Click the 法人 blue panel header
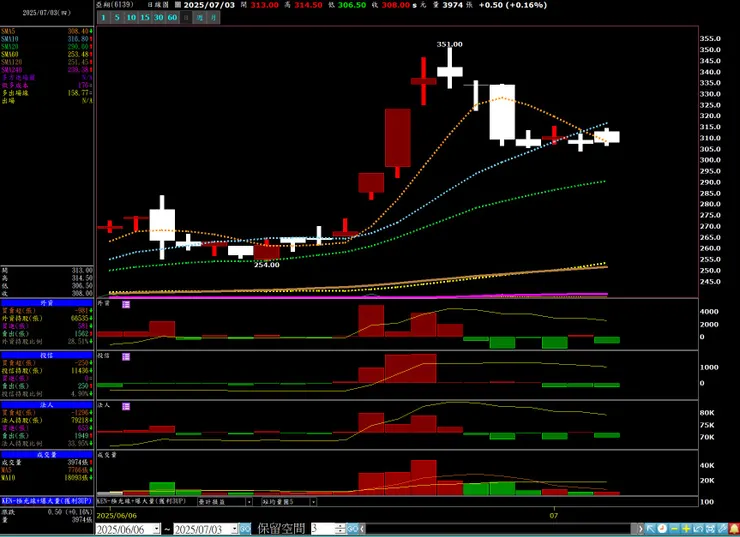 pos(47,405)
